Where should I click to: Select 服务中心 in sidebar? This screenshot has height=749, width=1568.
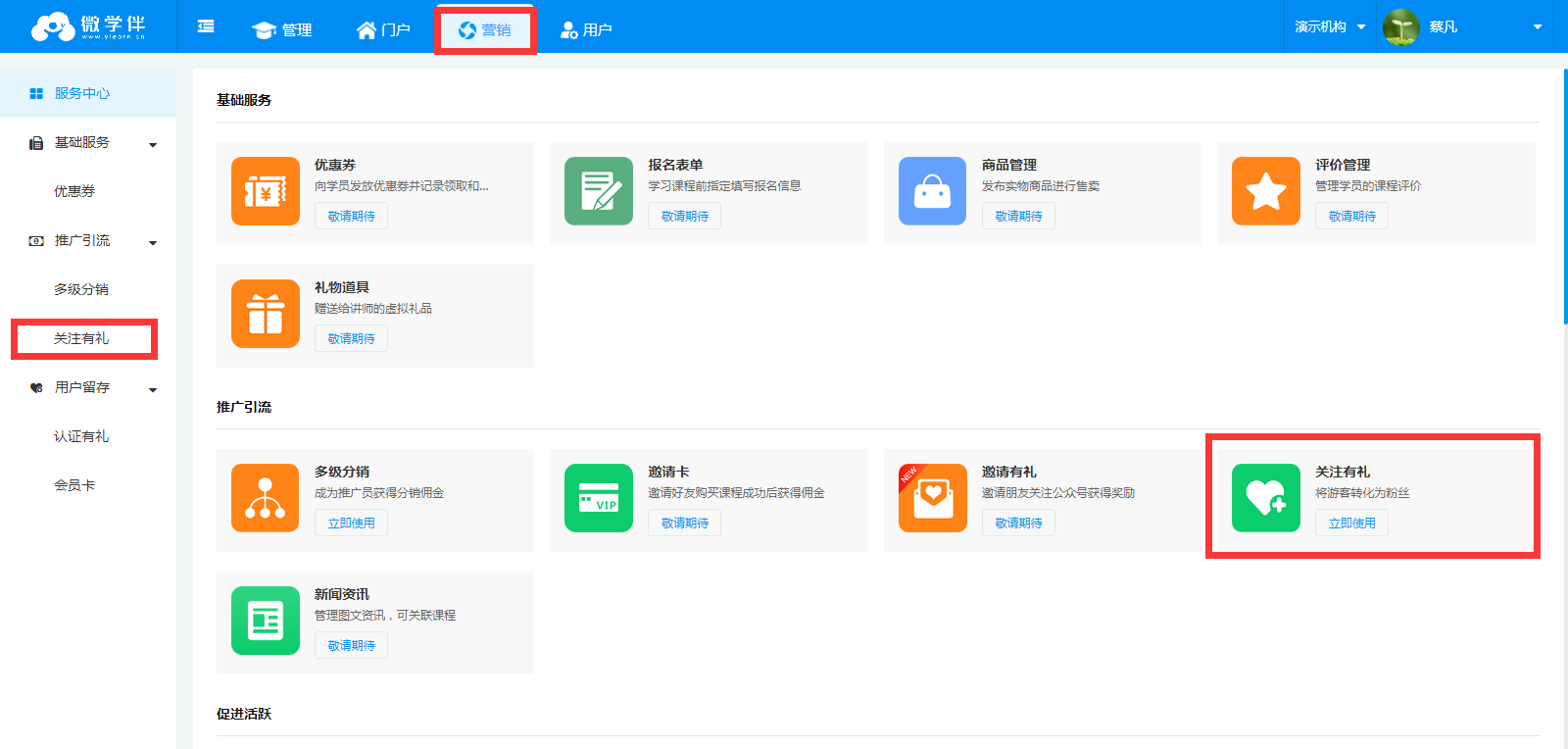coord(88,93)
